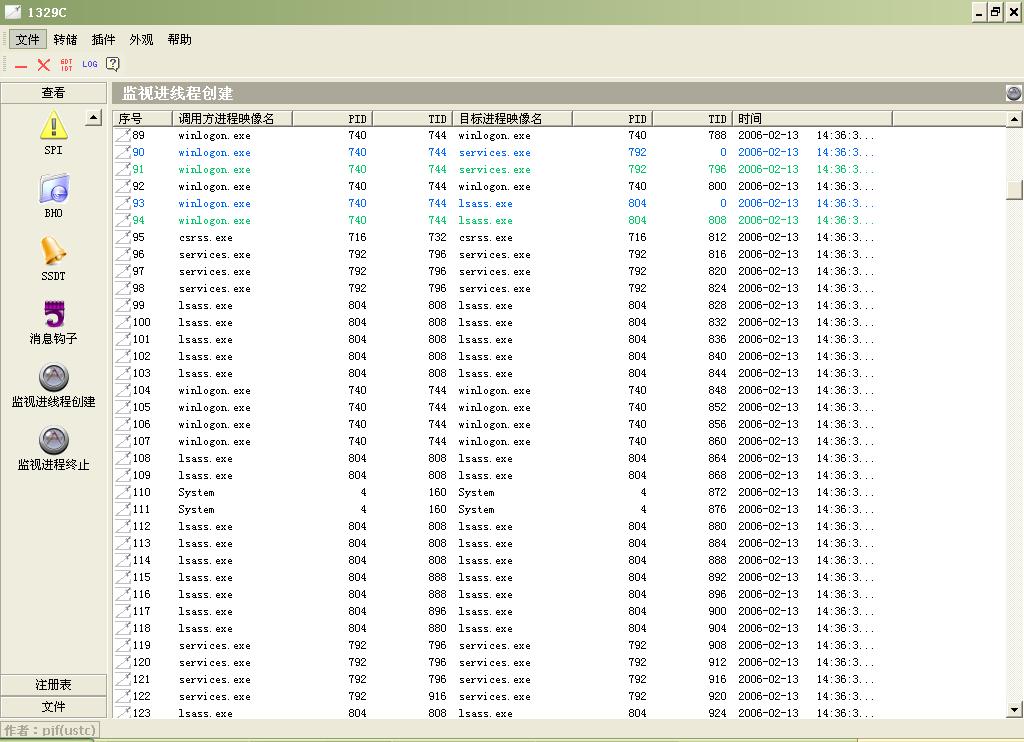The width and height of the screenshot is (1024, 742).
Task: Open the 帮助 menu
Action: 179,40
